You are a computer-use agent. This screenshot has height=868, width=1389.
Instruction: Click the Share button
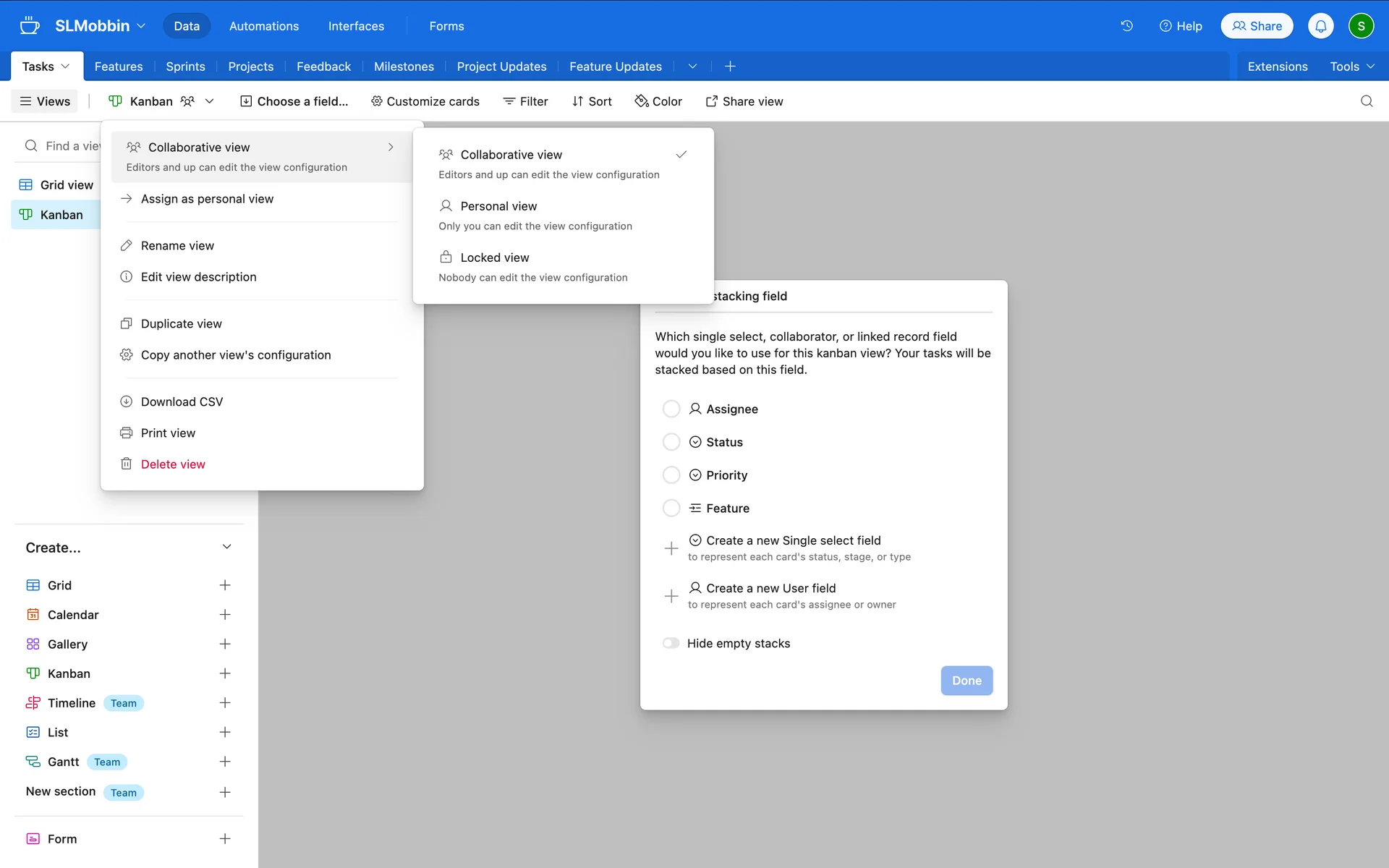coord(1257,26)
